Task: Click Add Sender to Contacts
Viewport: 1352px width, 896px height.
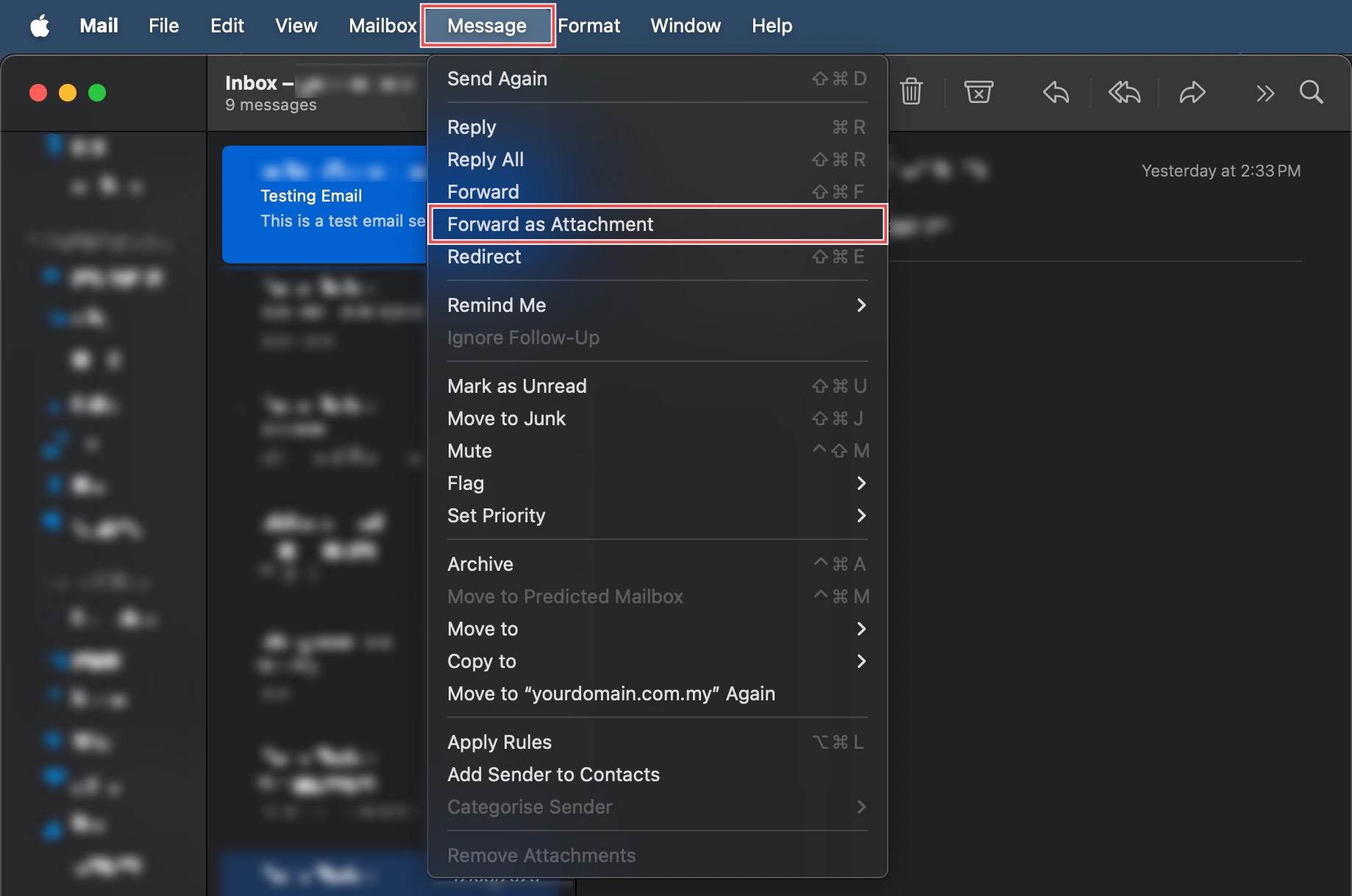Action: point(553,775)
